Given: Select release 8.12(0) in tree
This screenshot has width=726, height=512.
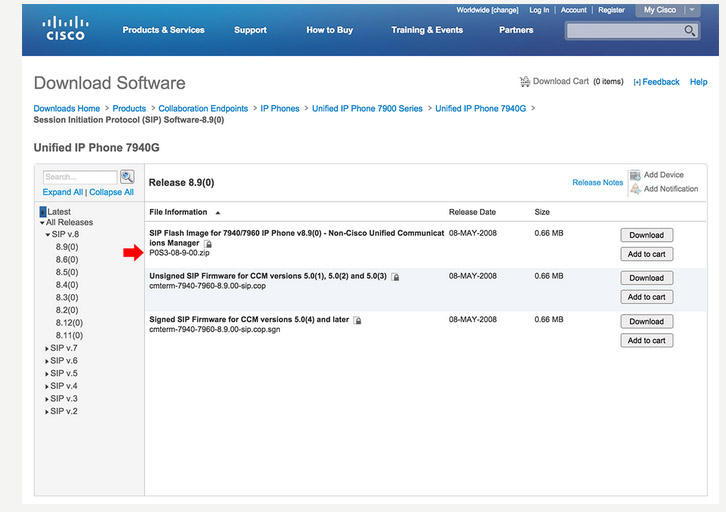Looking at the screenshot, I should pos(69,323).
